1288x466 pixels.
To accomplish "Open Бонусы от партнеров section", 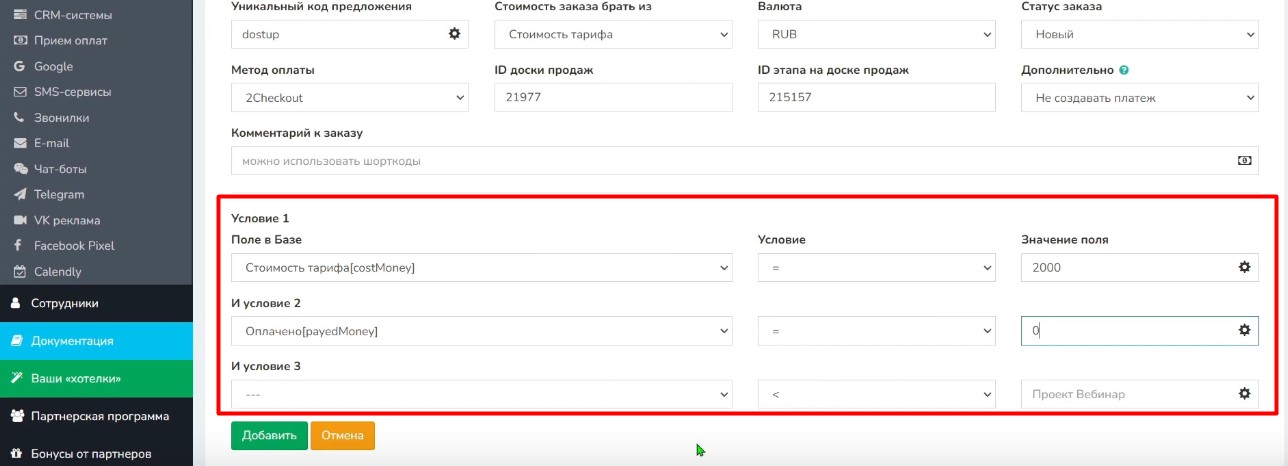I will [96, 454].
